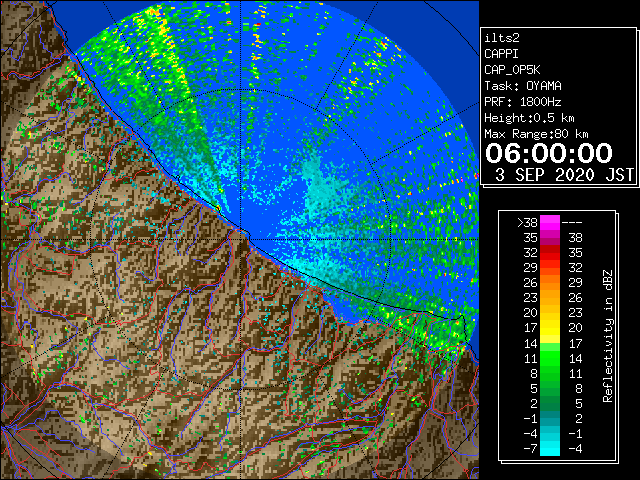Image resolution: width=640 pixels, height=480 pixels.
Task: Click the radar center at crosshair intersection
Action: click(x=240, y=239)
